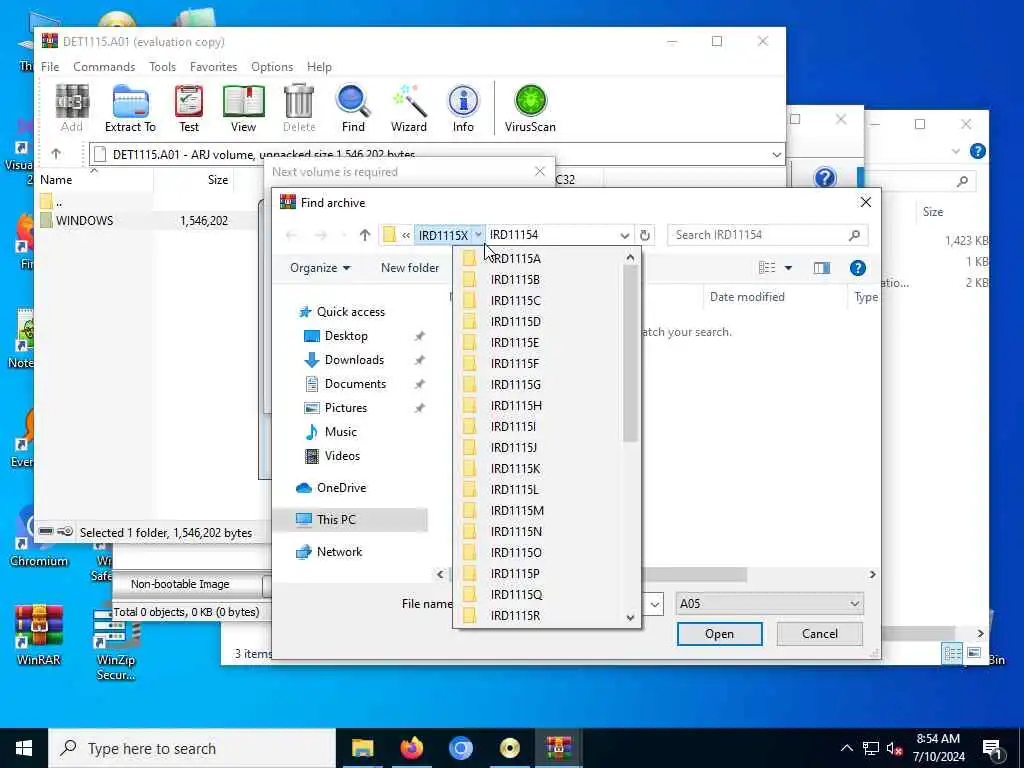Go up one level in WinRAR
Screen dimensions: 1024x768
56,154
